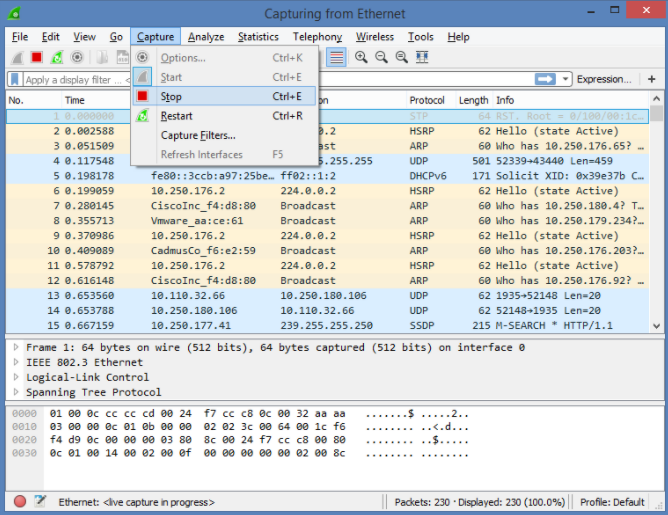This screenshot has width=668, height=515.
Task: Select Stop in the Capture menu
Action: point(225,96)
